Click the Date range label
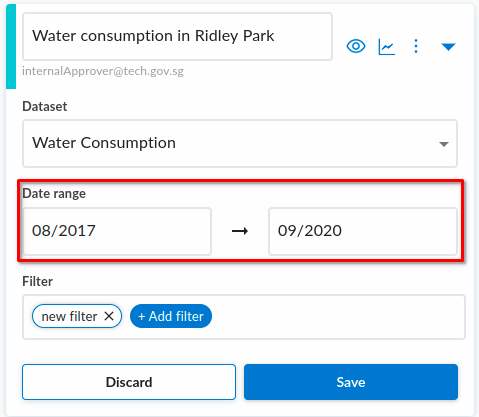The image size is (479, 417). pyautogui.click(x=54, y=193)
